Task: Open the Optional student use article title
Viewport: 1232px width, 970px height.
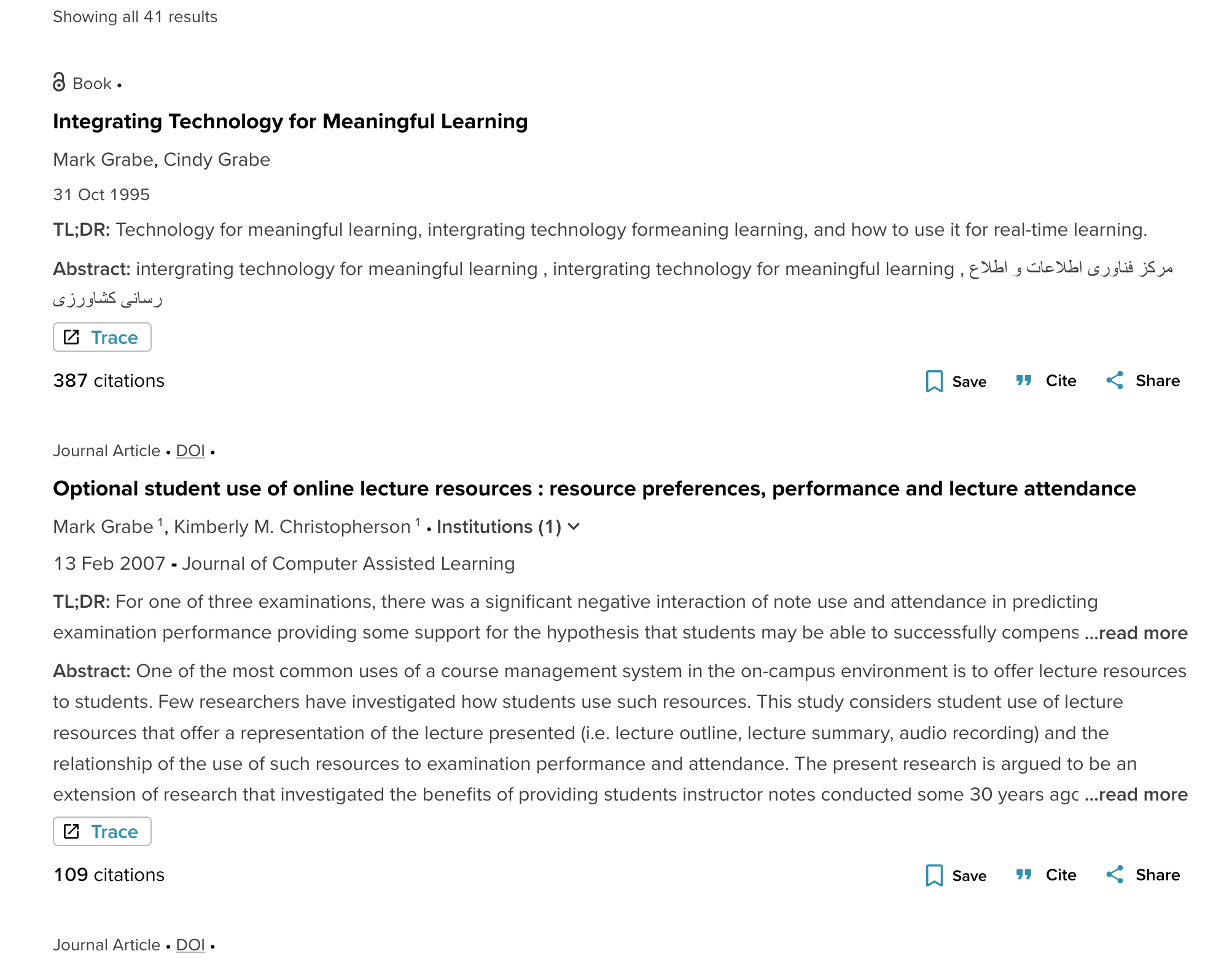Action: click(x=595, y=489)
